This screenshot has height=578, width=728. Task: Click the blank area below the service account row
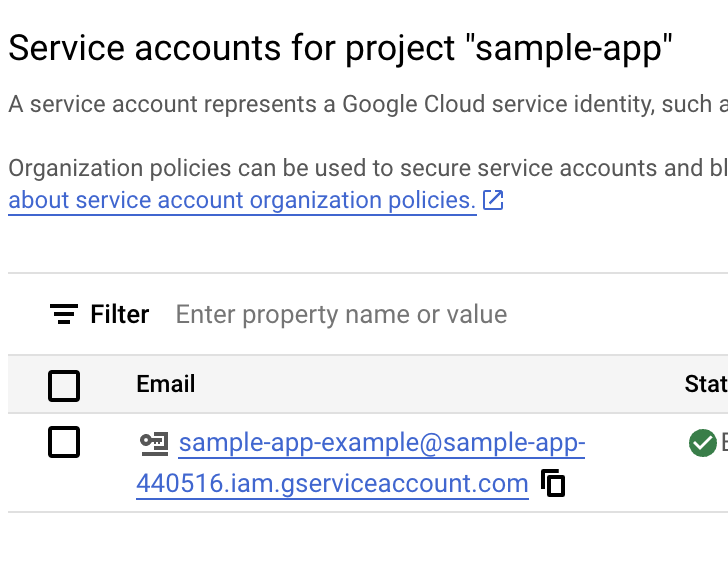(364, 545)
